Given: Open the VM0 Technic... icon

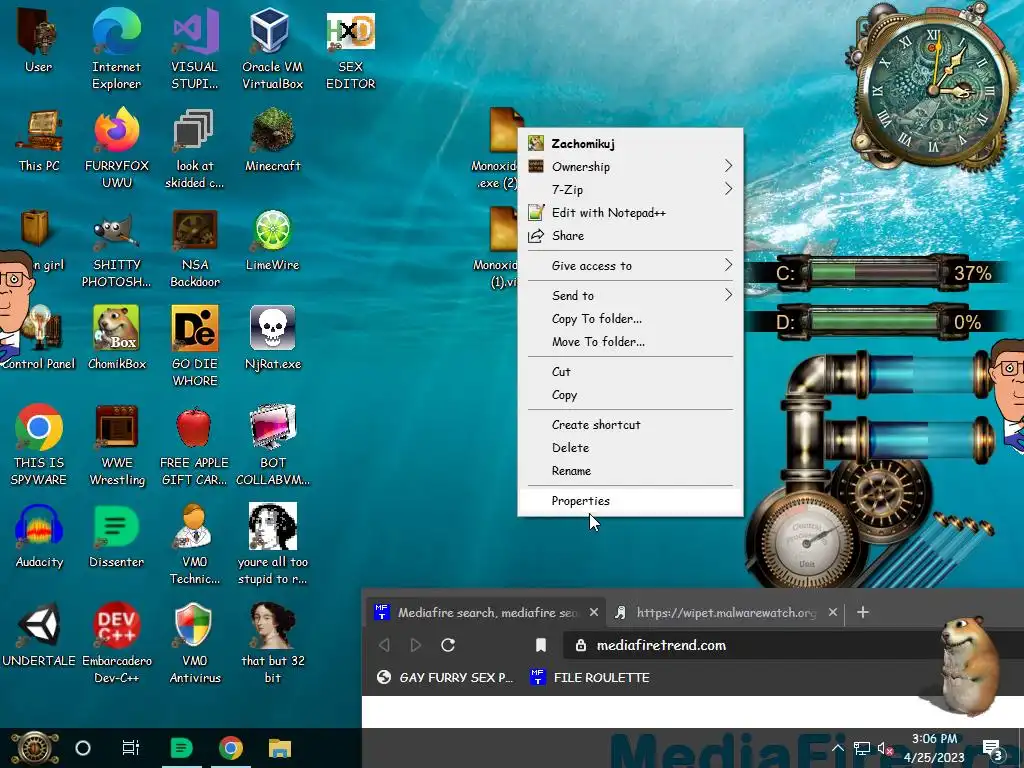Looking at the screenshot, I should coord(195,526).
